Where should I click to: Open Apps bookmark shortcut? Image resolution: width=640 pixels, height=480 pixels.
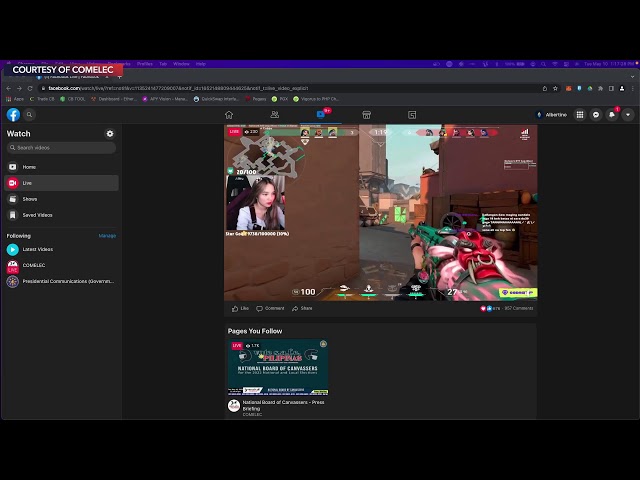click(15, 99)
